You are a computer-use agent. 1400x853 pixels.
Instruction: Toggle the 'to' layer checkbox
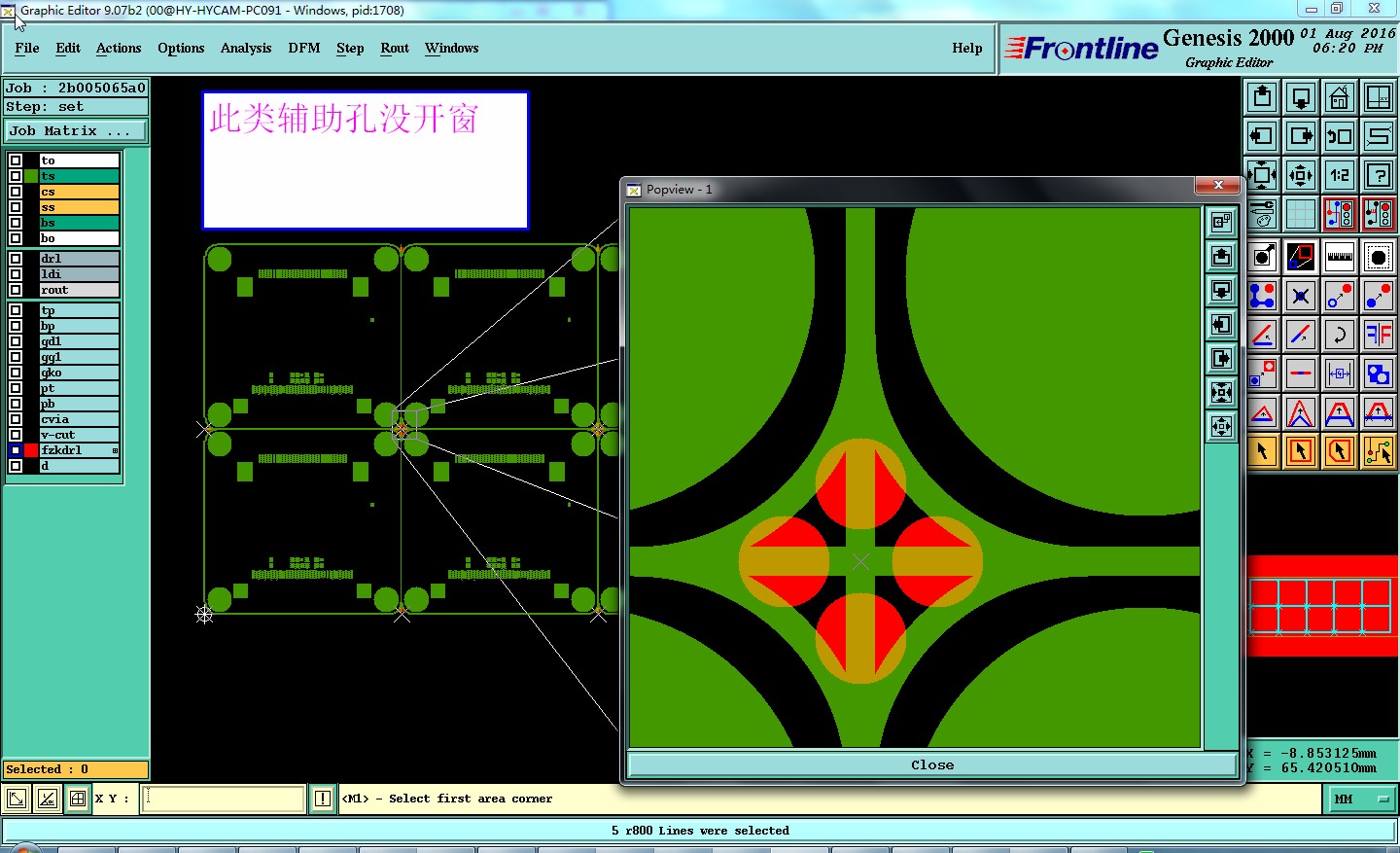16,160
